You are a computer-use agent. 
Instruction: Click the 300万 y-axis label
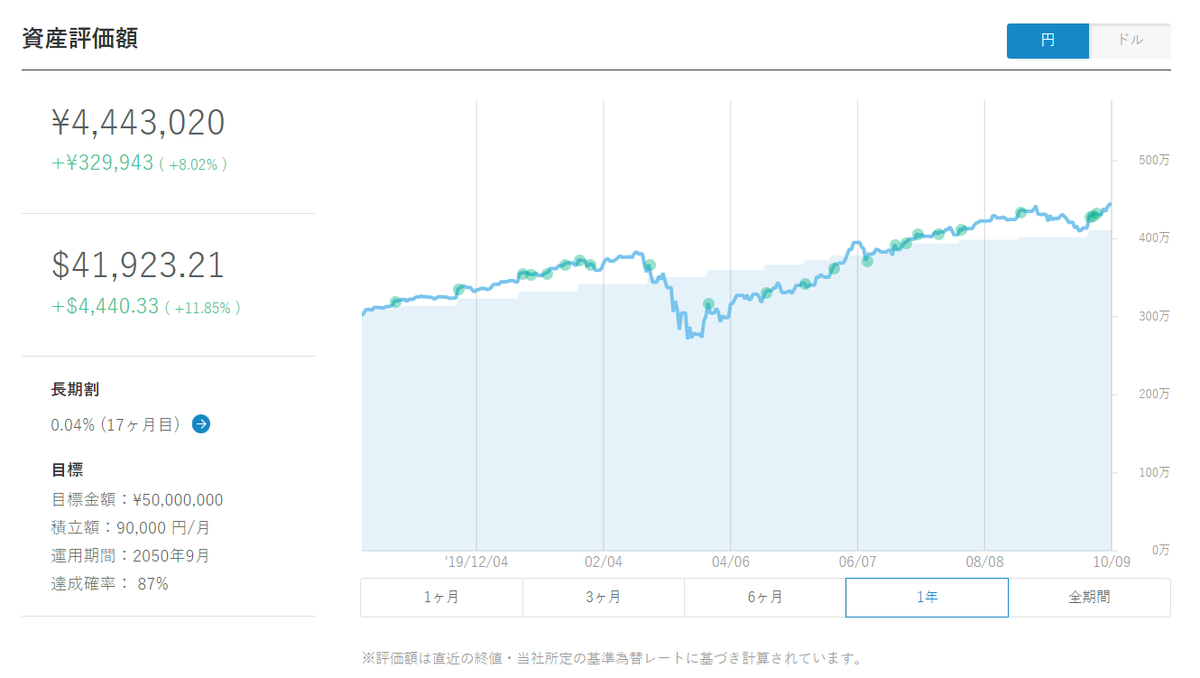[1154, 316]
